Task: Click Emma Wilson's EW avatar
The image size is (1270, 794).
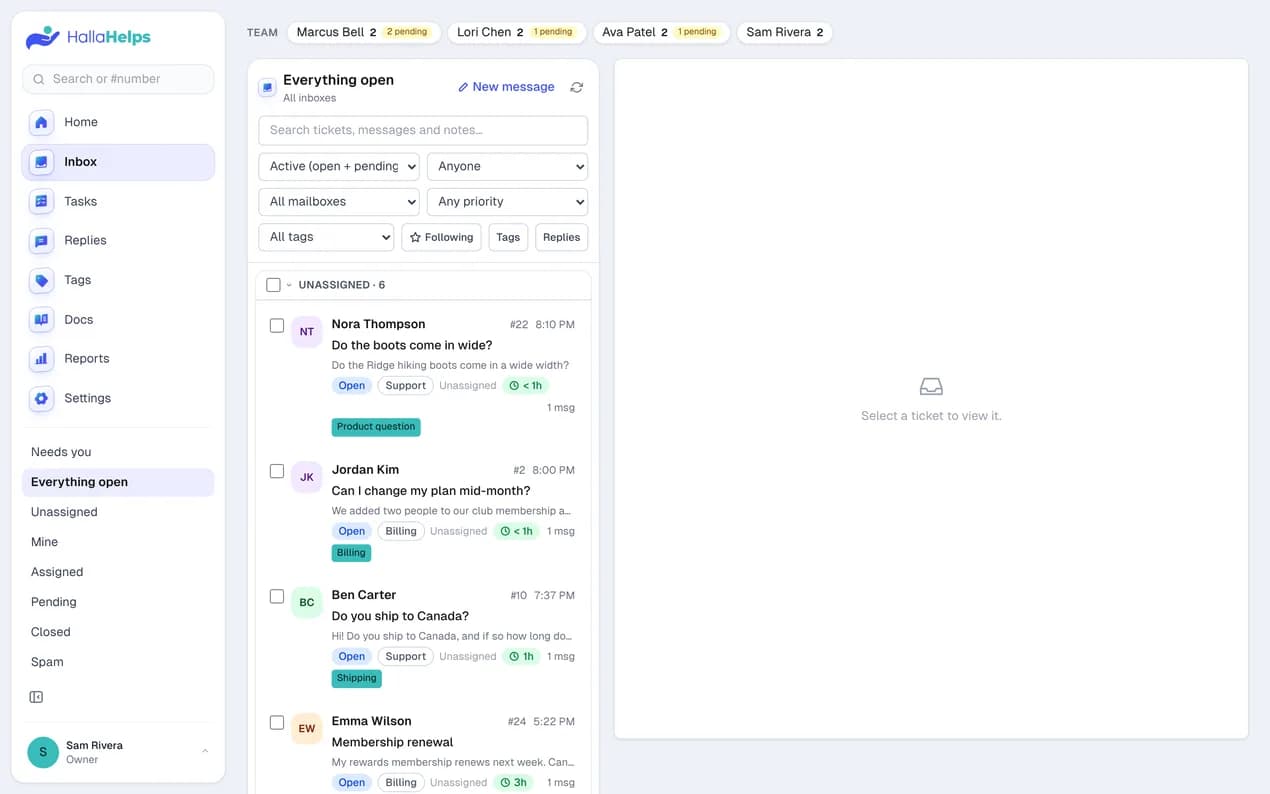Action: point(307,728)
